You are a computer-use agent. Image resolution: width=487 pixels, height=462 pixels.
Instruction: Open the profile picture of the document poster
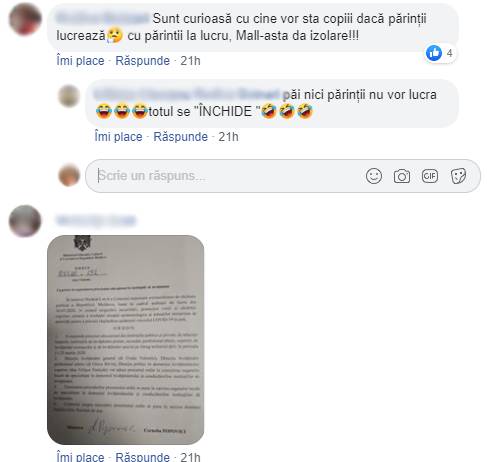pos(25,221)
